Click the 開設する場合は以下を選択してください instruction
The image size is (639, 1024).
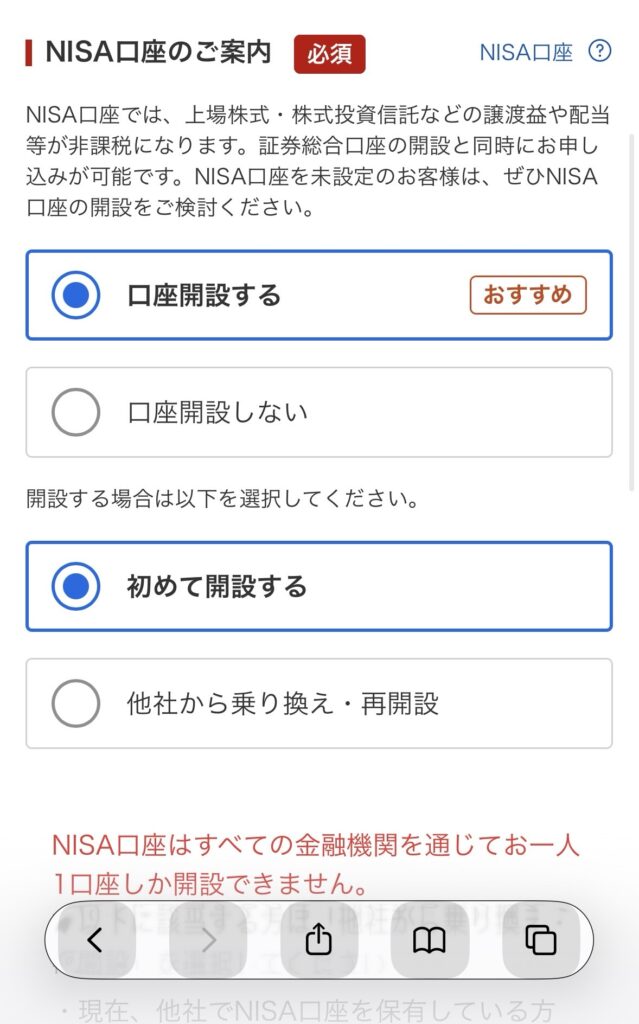pyautogui.click(x=221, y=498)
